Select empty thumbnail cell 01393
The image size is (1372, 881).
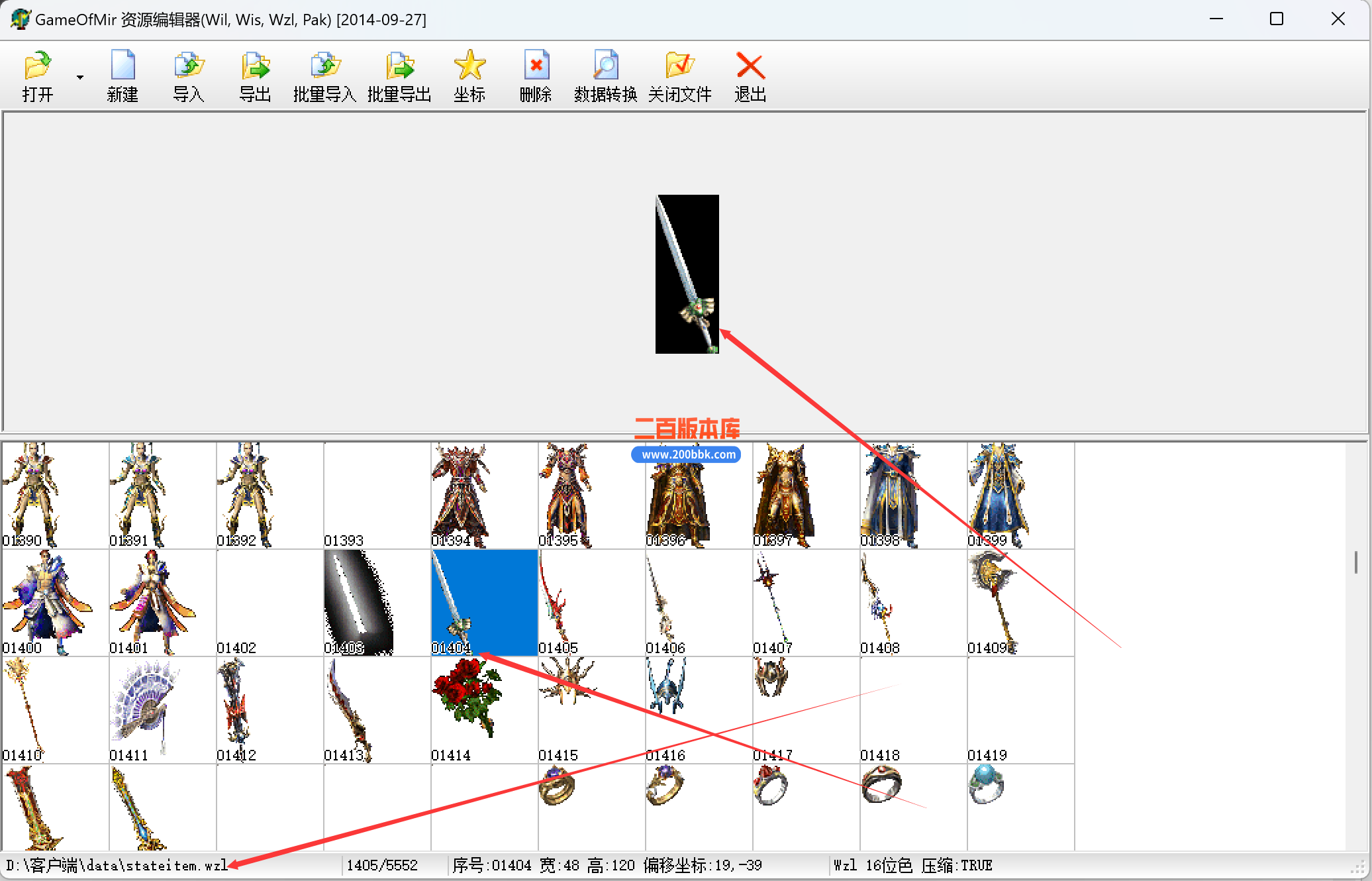377,495
